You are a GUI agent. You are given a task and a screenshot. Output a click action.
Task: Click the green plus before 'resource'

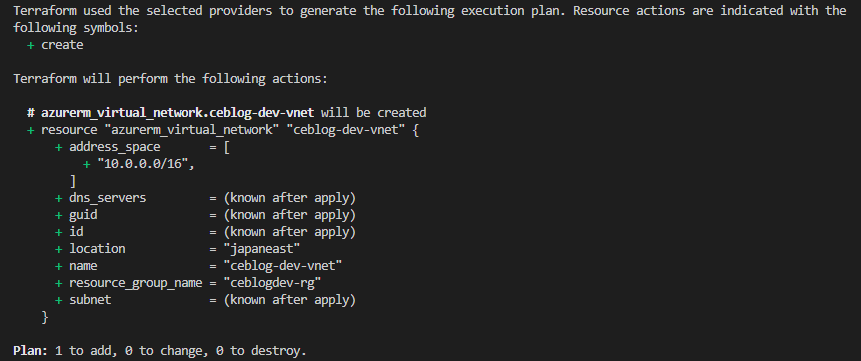[31, 130]
